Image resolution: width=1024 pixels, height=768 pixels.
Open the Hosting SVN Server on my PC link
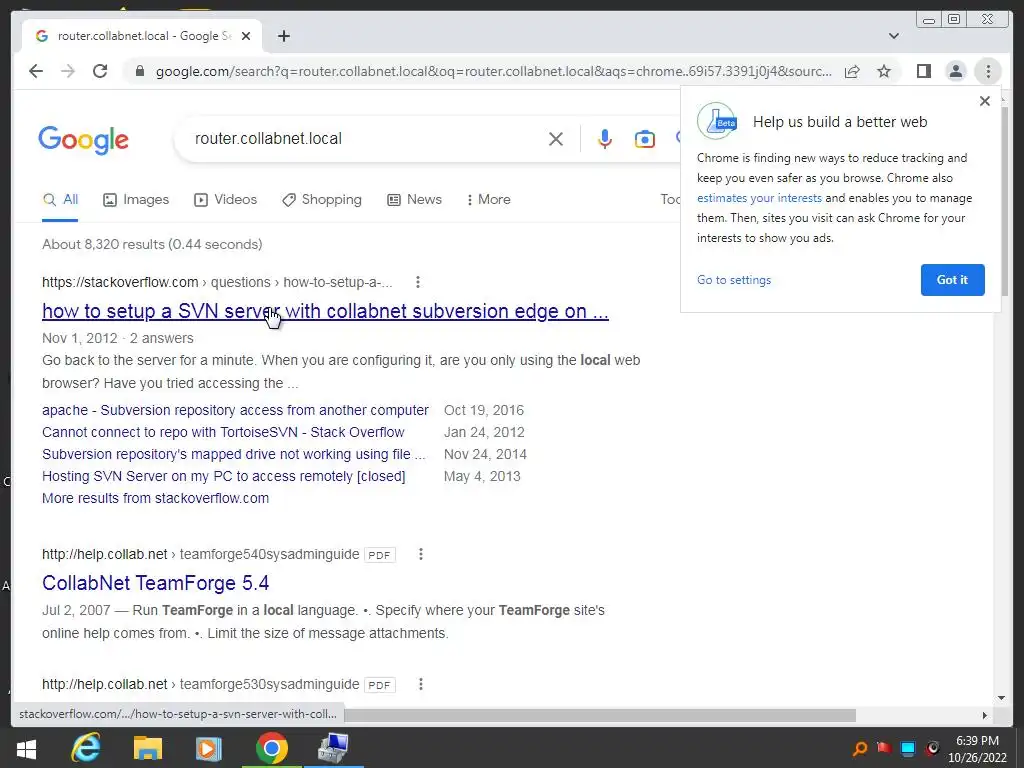click(223, 477)
